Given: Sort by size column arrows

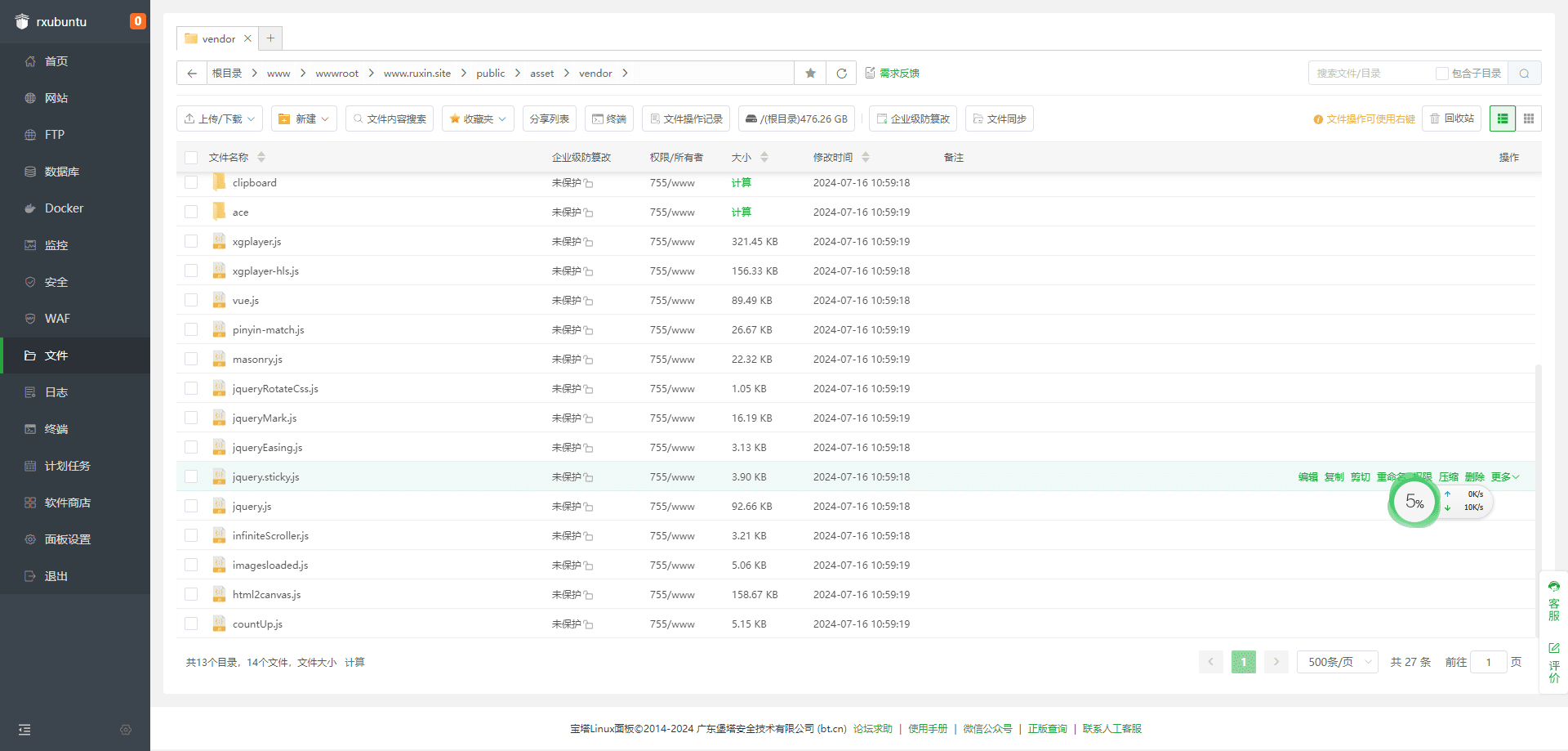Looking at the screenshot, I should pos(764,157).
